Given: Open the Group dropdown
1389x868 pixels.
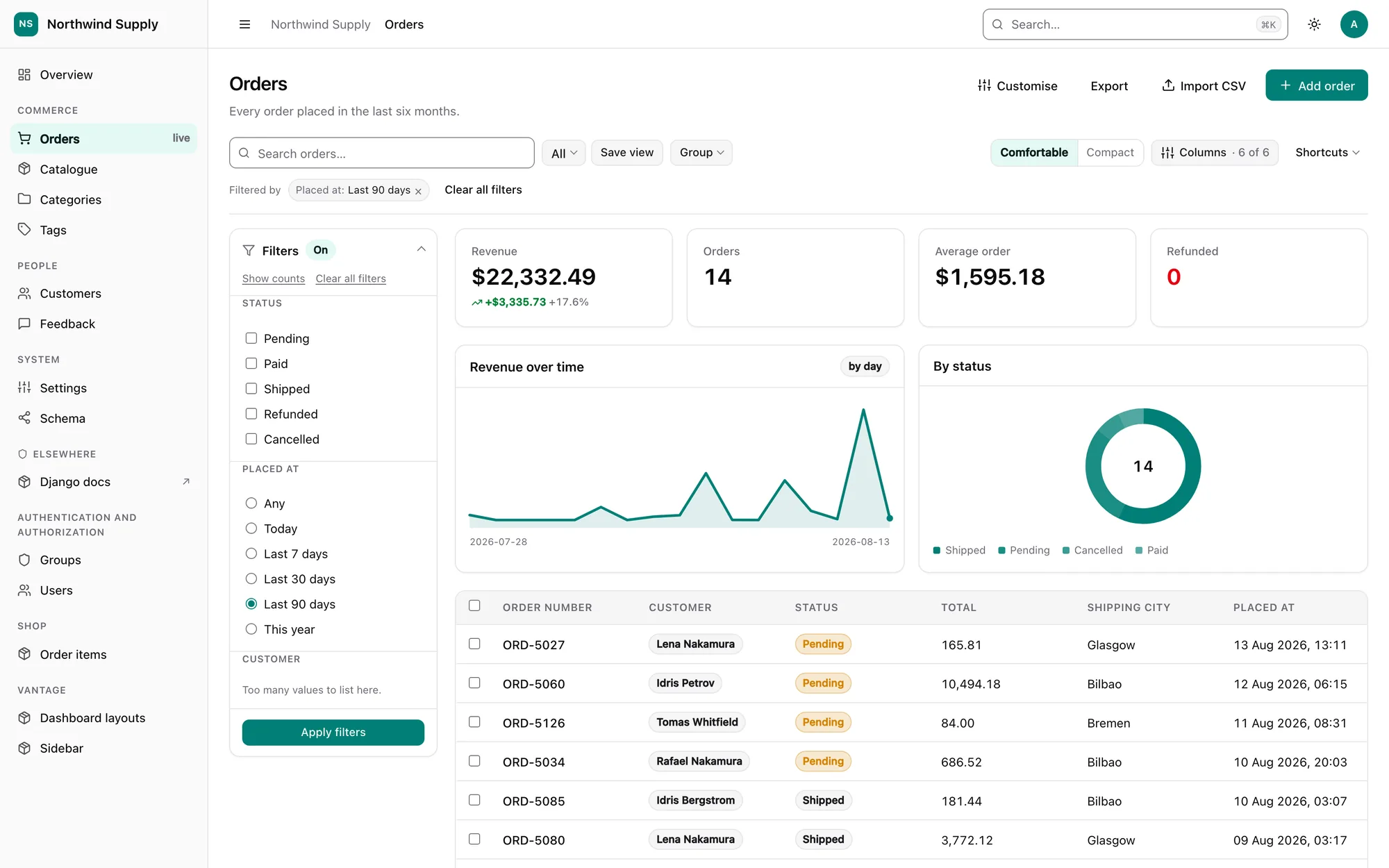Looking at the screenshot, I should 701,153.
